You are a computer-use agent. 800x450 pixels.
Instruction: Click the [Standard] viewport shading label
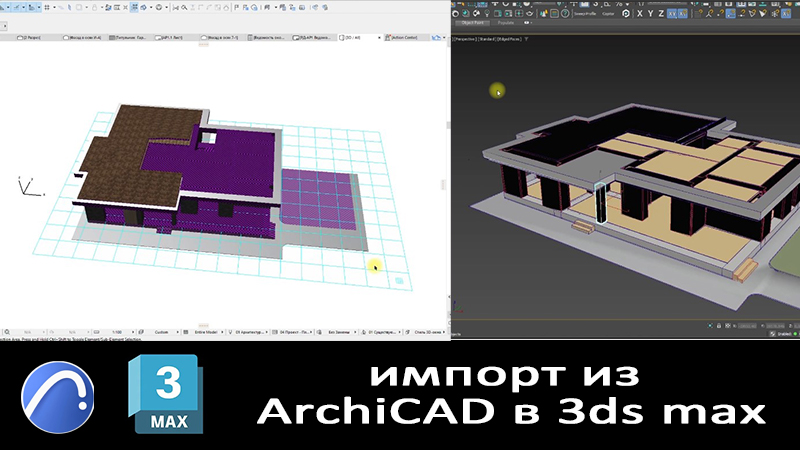486,39
